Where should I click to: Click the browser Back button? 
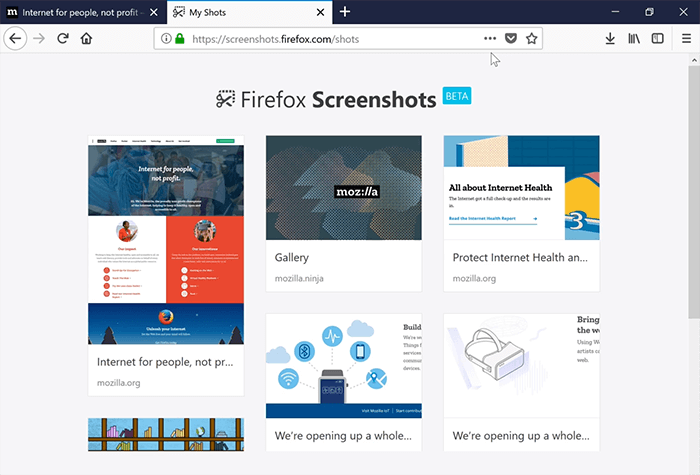tap(14, 39)
